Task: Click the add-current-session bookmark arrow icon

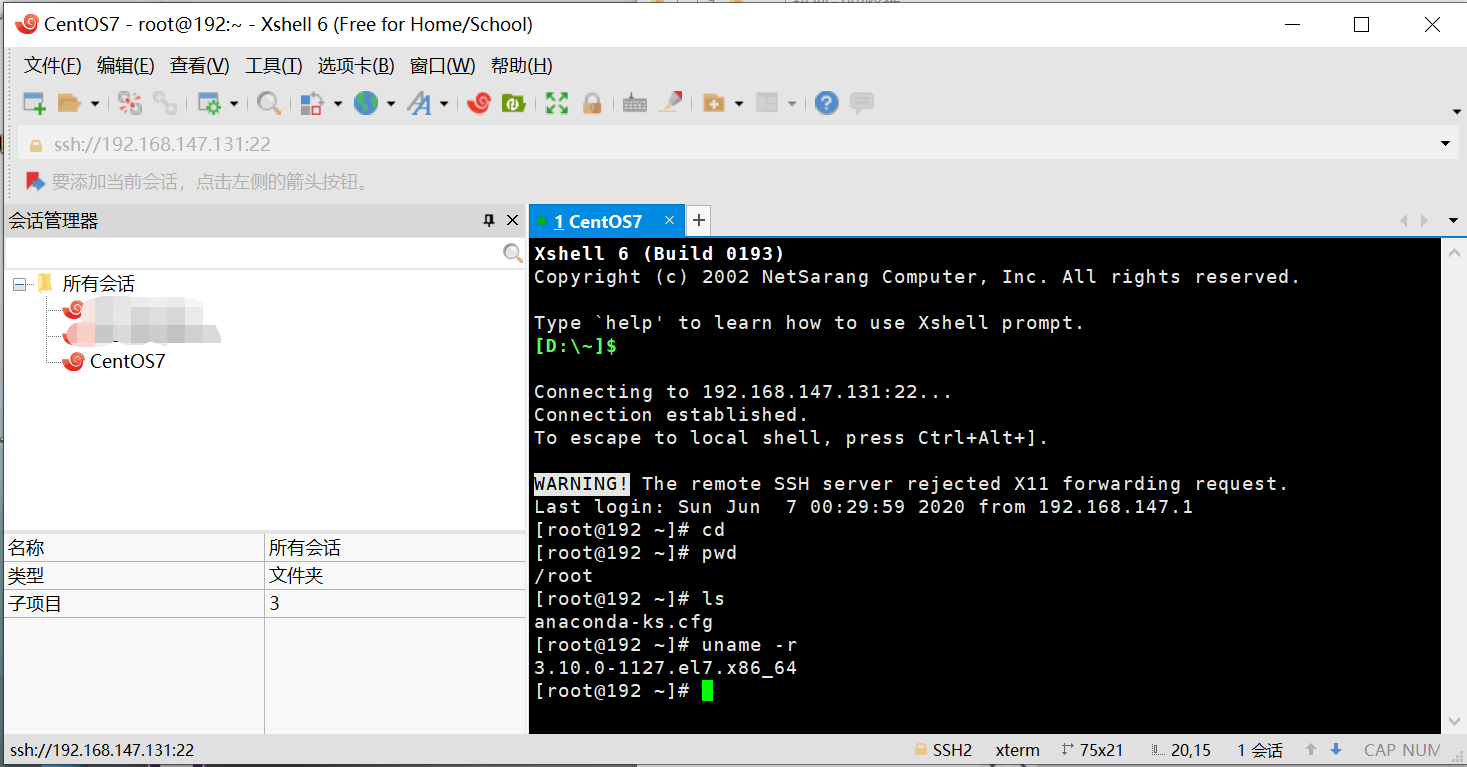Action: click(35, 181)
